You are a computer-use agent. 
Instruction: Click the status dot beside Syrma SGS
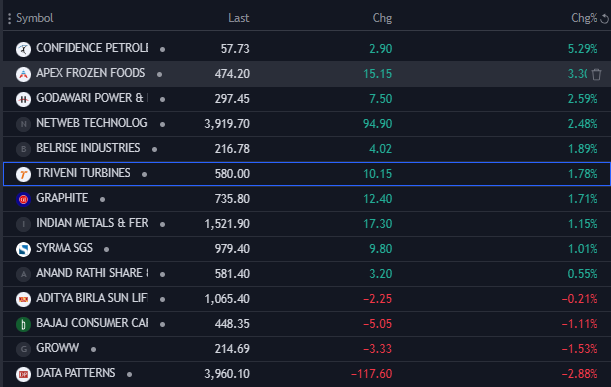(x=106, y=249)
